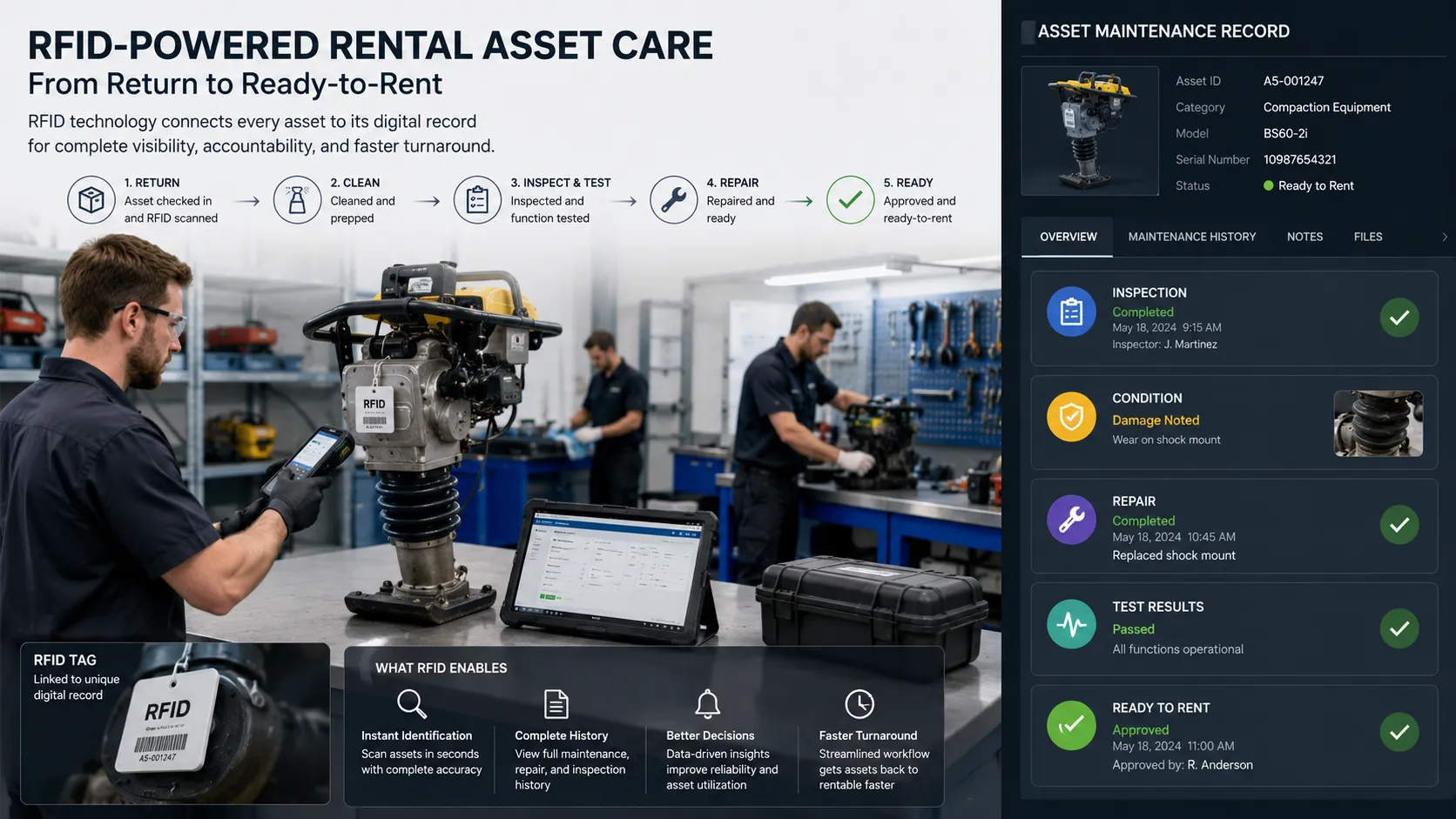Click the Clean step spray bottle icon
This screenshot has width=1456, height=819.
298,200
